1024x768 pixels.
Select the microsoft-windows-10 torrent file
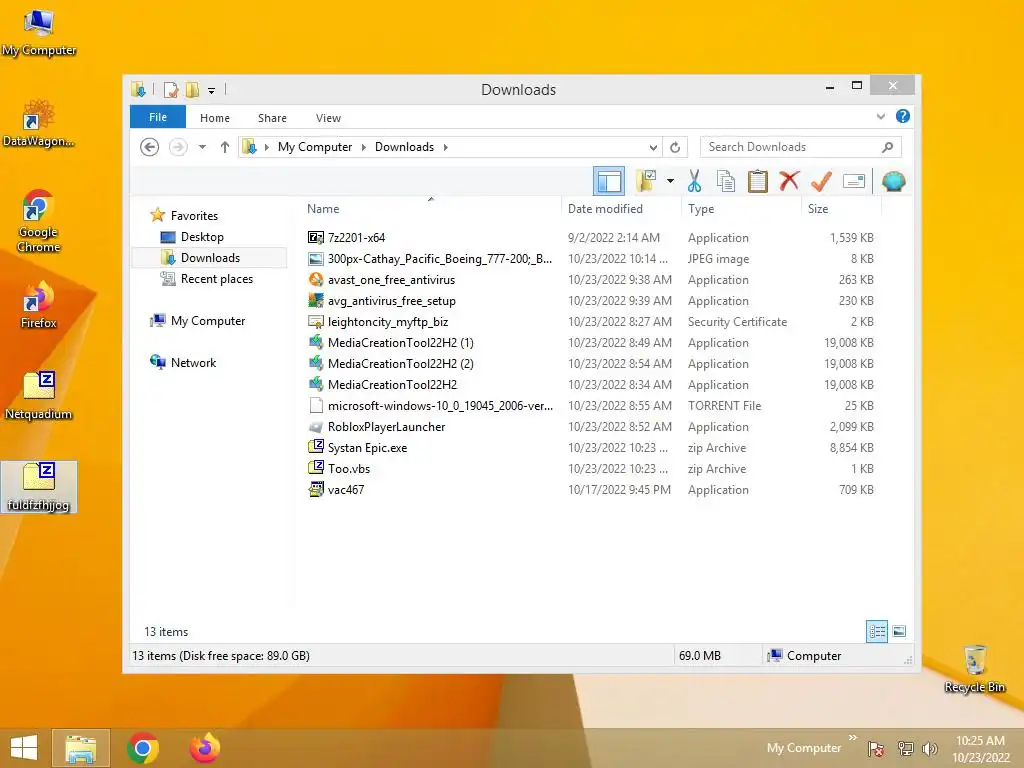point(591,406)
